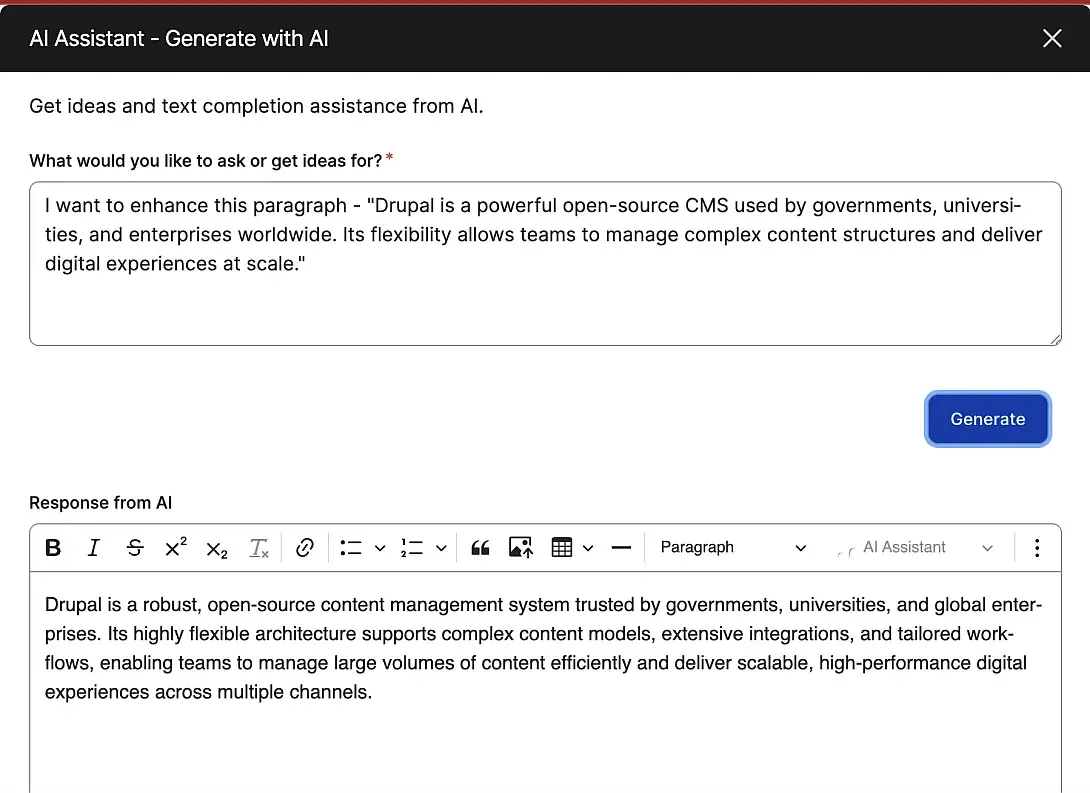
Task: Open the AI Assistant toolbar dropdown
Action: 916,548
